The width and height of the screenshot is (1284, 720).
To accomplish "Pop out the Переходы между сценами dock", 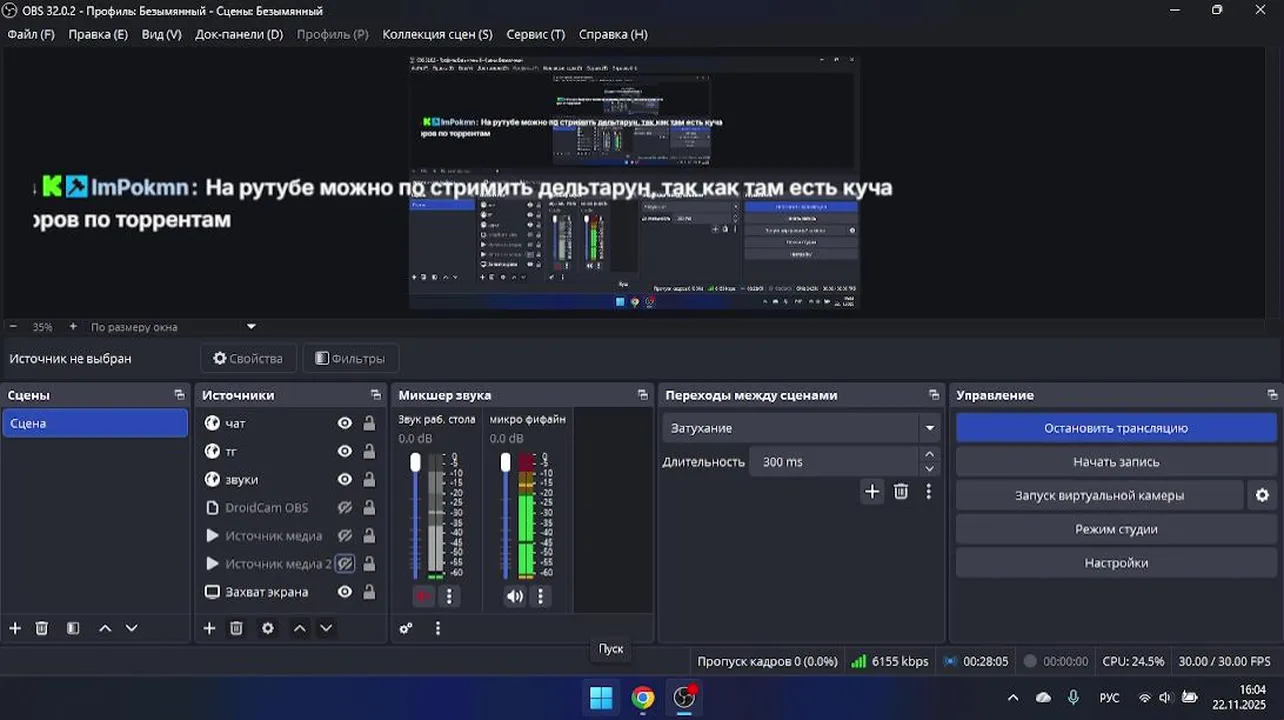I will 934,395.
